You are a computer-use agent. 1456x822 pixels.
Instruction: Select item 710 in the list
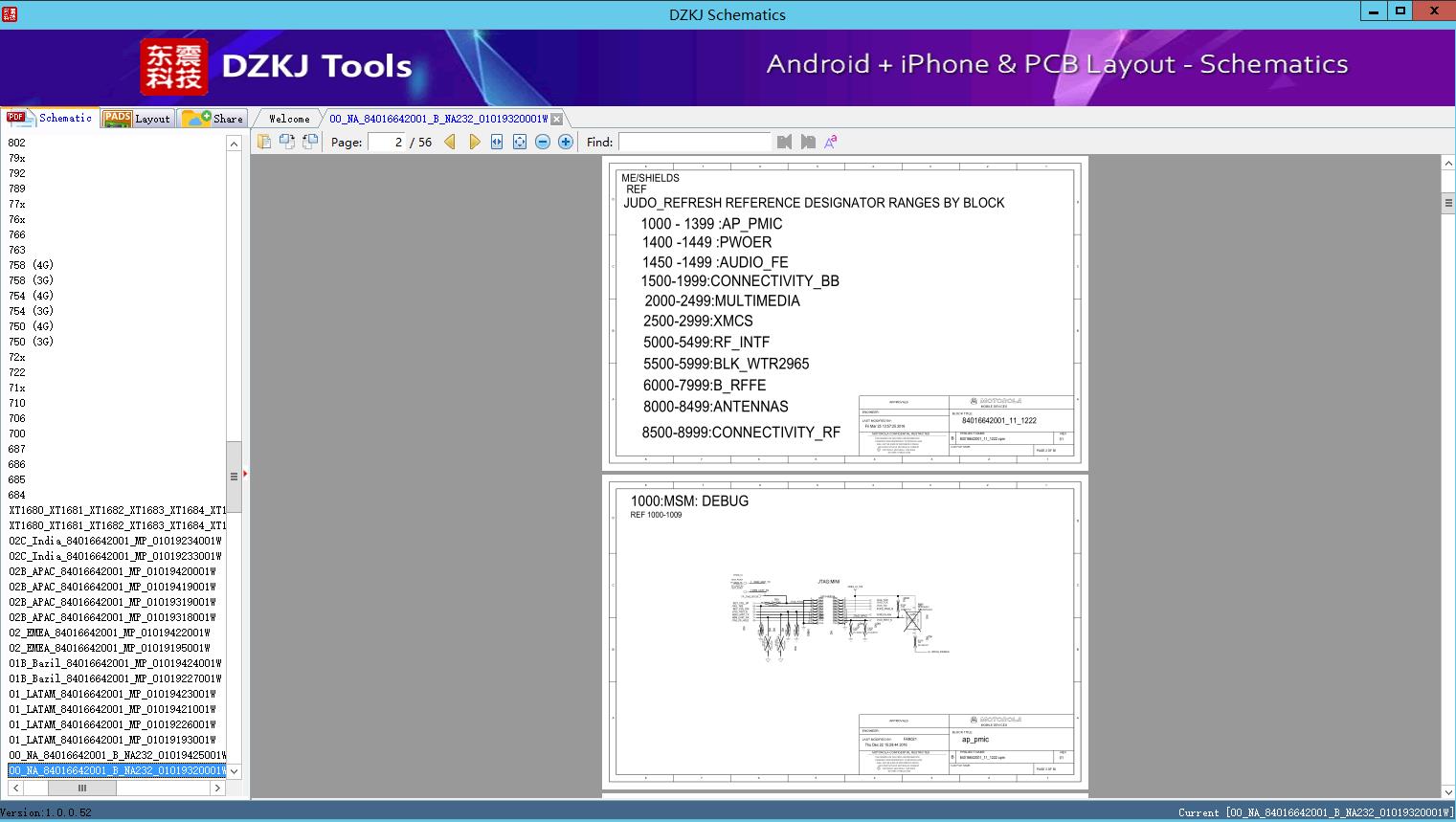(17, 403)
